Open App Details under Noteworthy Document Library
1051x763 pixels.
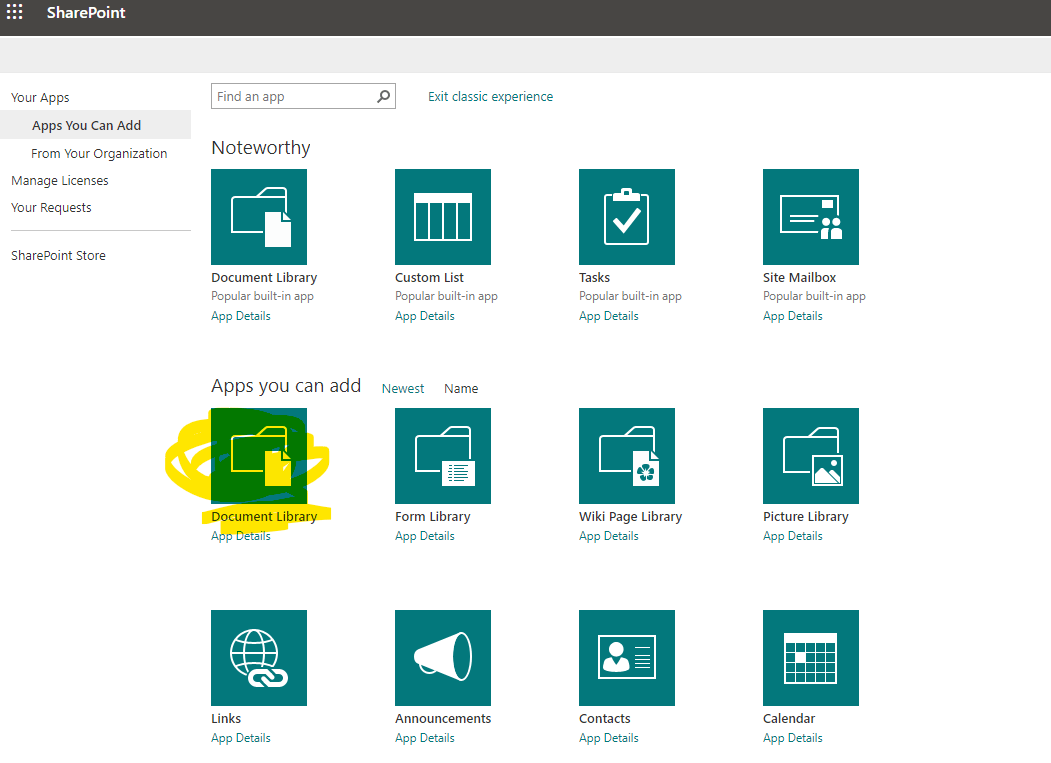coord(241,316)
